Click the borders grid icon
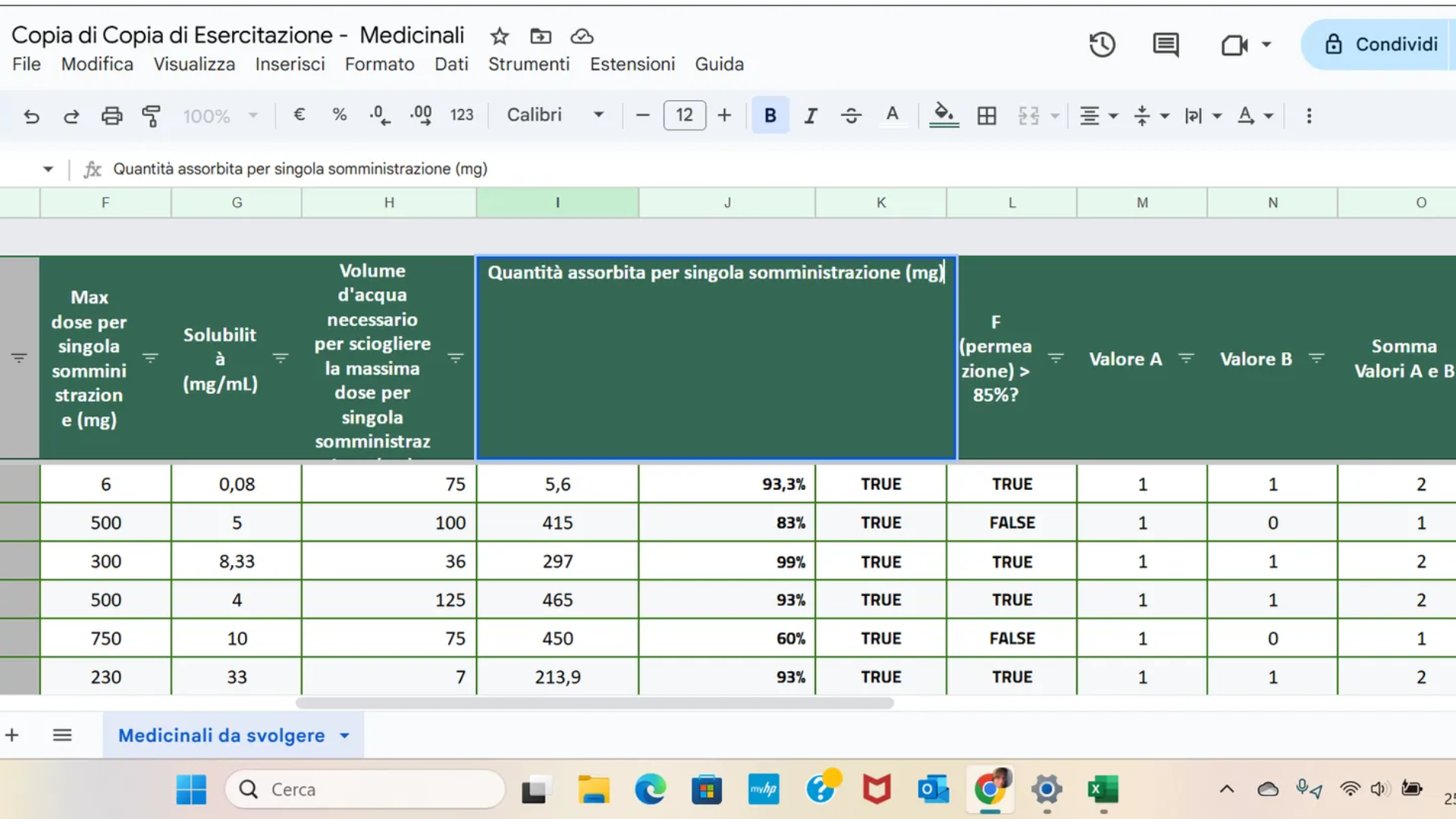This screenshot has height=819, width=1456. point(987,115)
